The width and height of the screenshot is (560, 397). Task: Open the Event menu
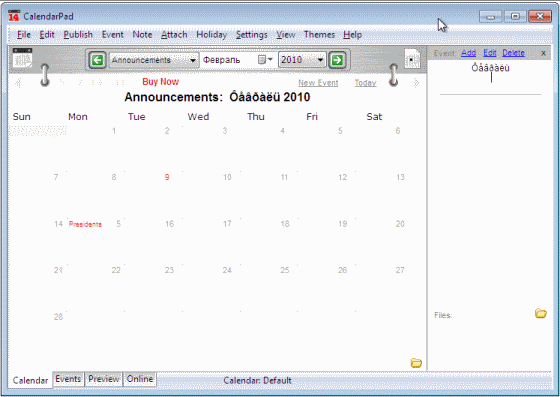[112, 35]
